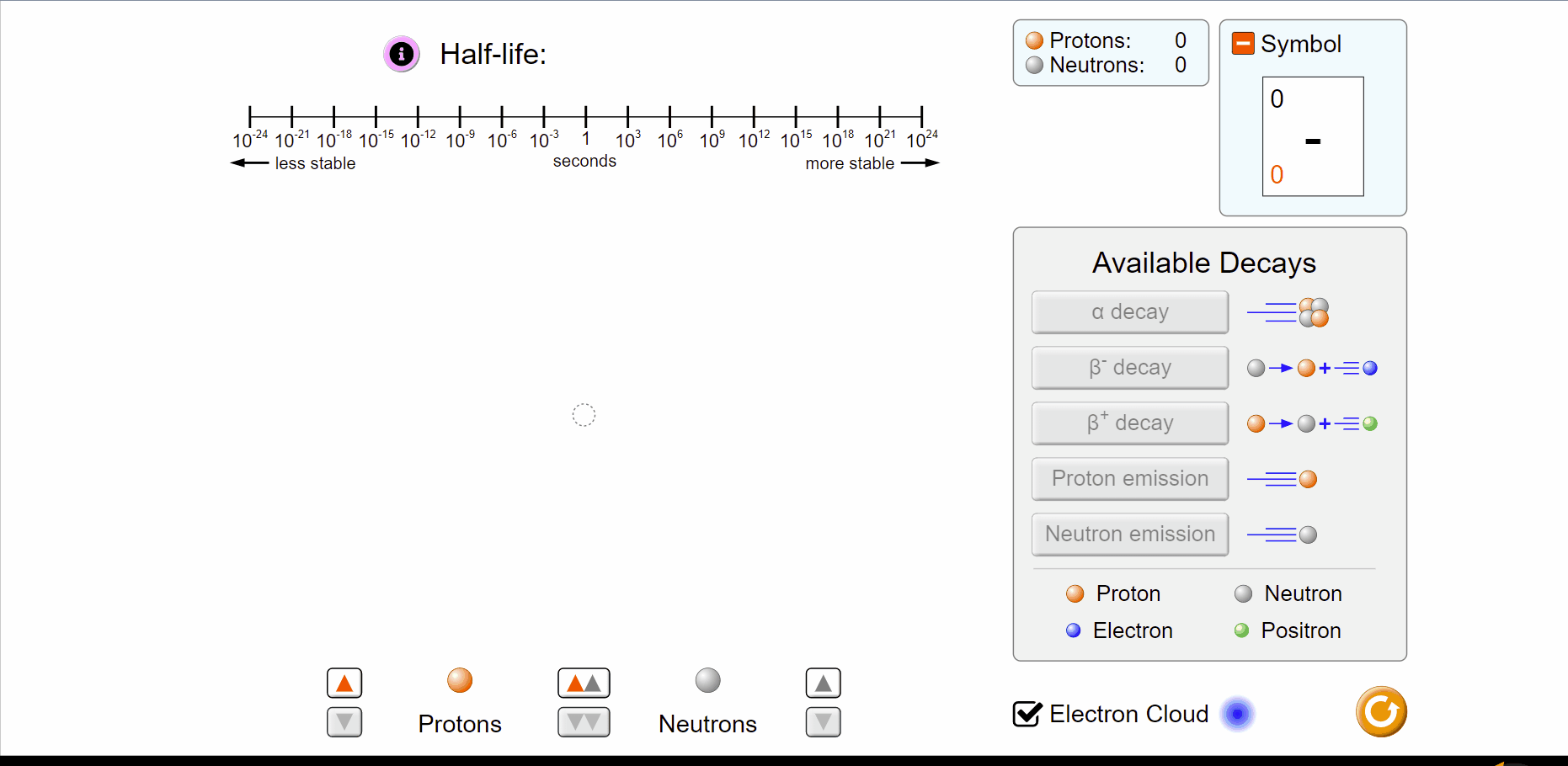Click the Proton legend marker
Screen dimensions: 1568x766
coord(1075,593)
